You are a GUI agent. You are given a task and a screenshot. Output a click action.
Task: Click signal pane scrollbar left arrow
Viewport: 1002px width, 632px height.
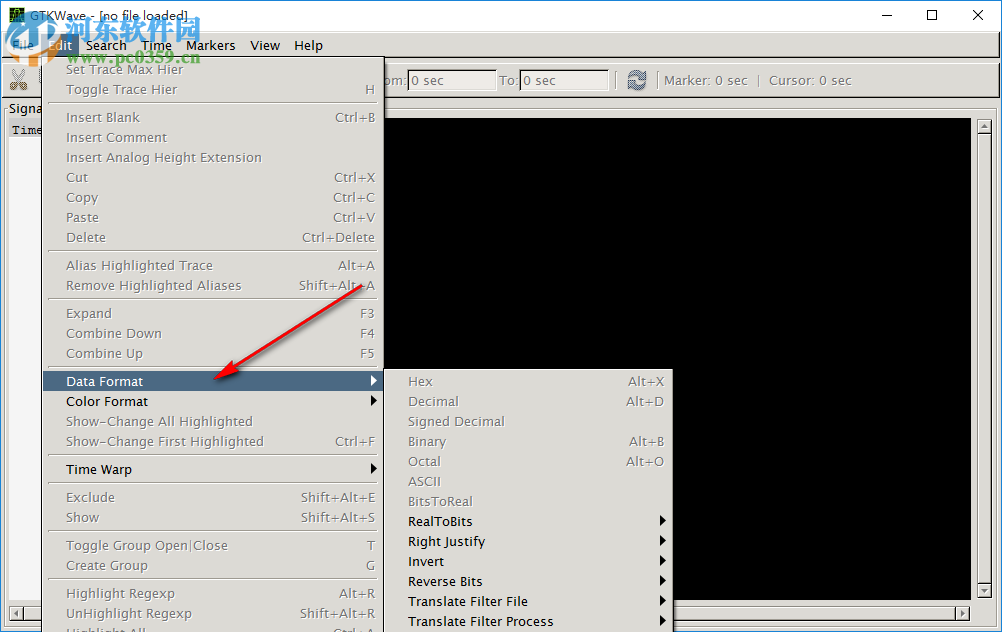(17, 613)
